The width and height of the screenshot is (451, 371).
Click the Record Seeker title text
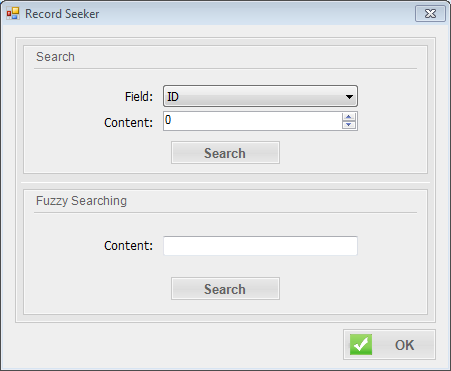coord(62,14)
